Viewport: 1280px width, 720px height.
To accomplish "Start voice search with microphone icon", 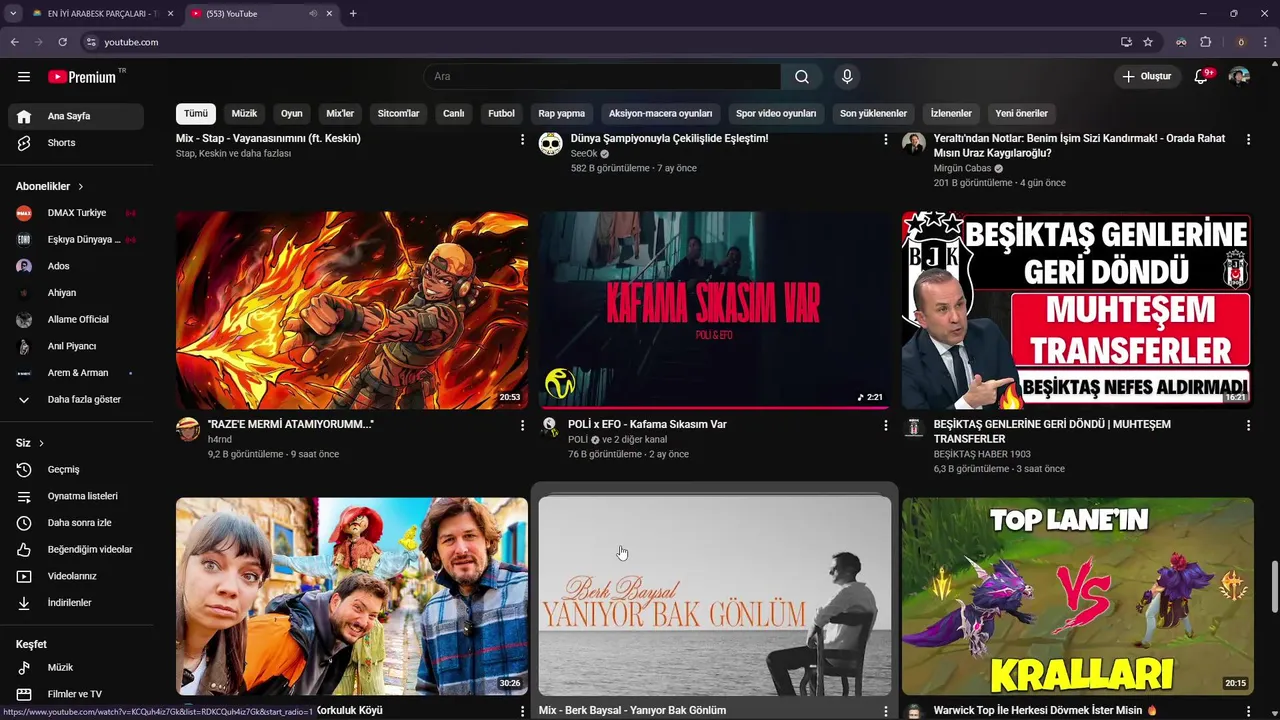I will pyautogui.click(x=847, y=77).
